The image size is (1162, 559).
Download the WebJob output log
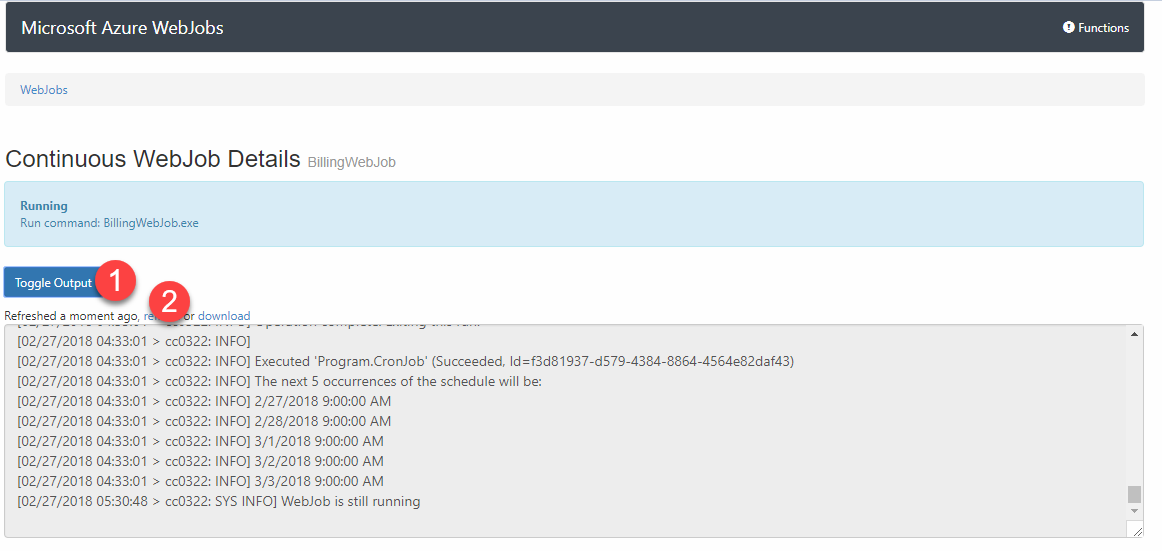click(224, 316)
